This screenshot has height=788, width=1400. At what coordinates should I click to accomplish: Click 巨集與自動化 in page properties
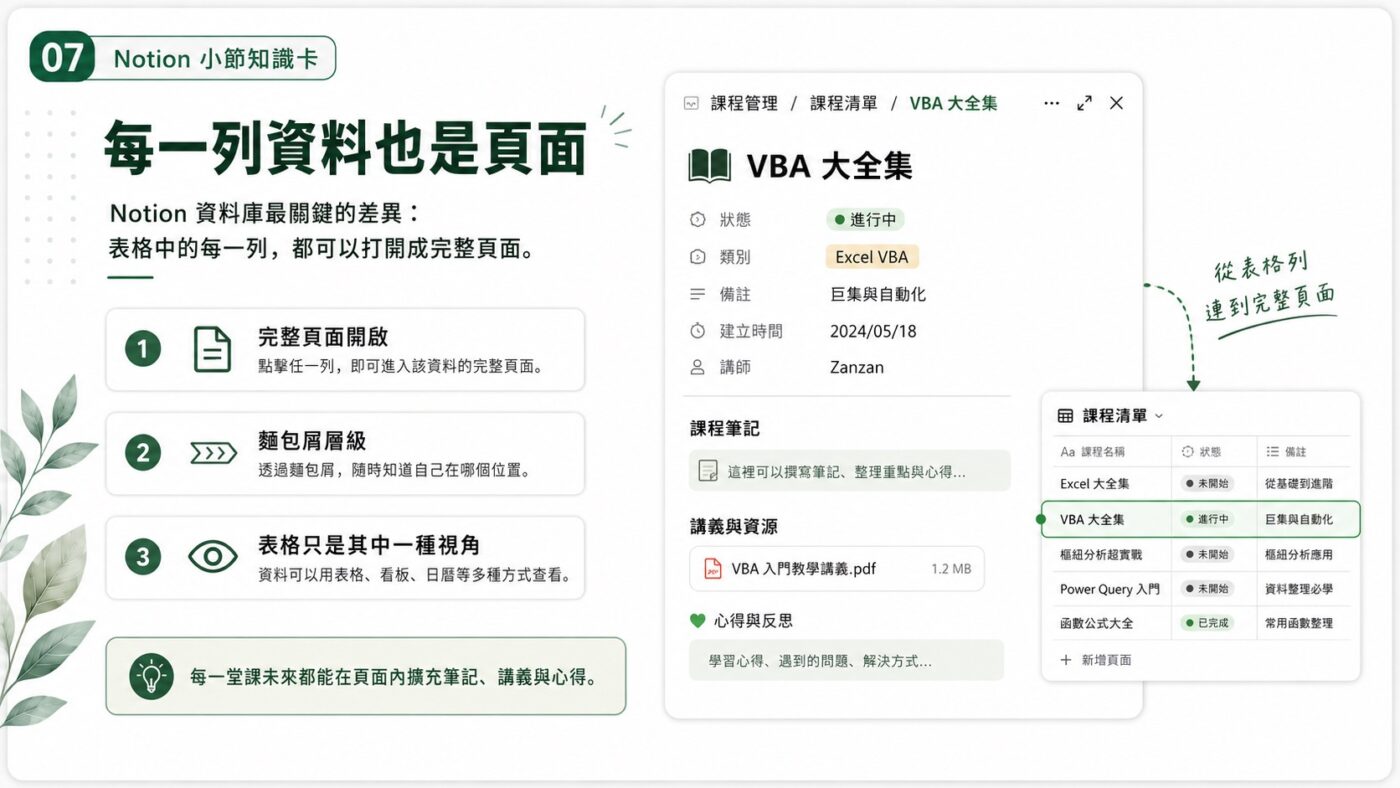tap(878, 294)
